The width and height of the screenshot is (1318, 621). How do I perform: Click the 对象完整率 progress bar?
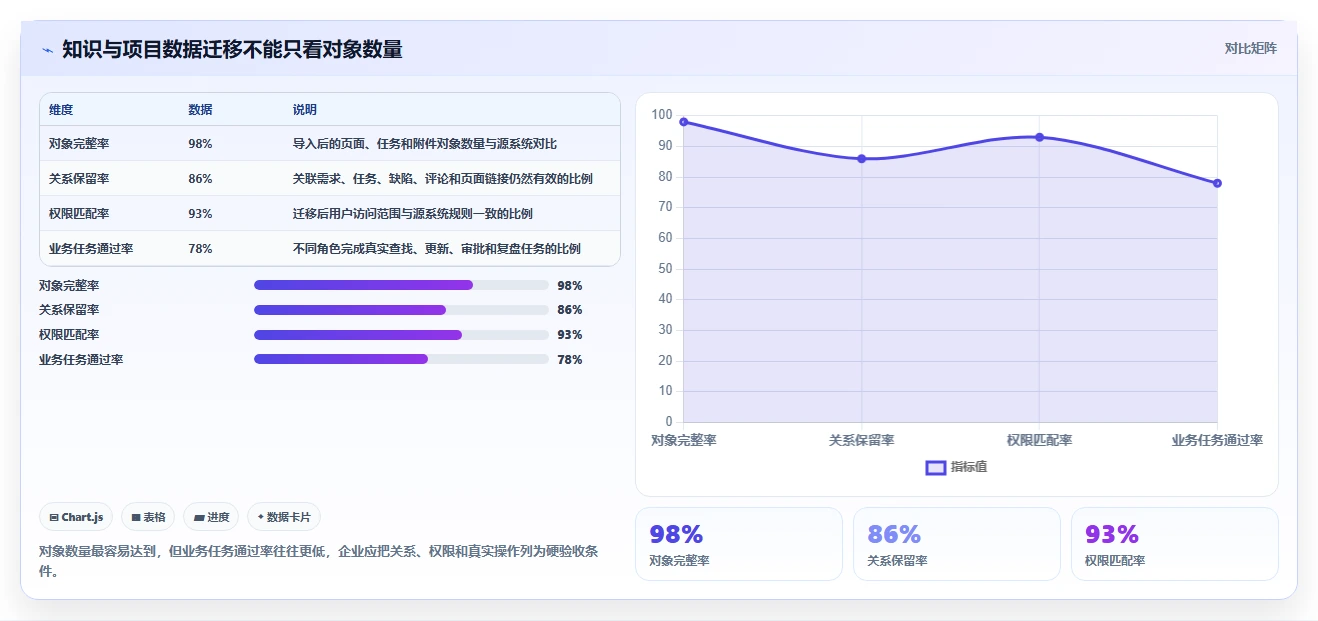coord(401,285)
